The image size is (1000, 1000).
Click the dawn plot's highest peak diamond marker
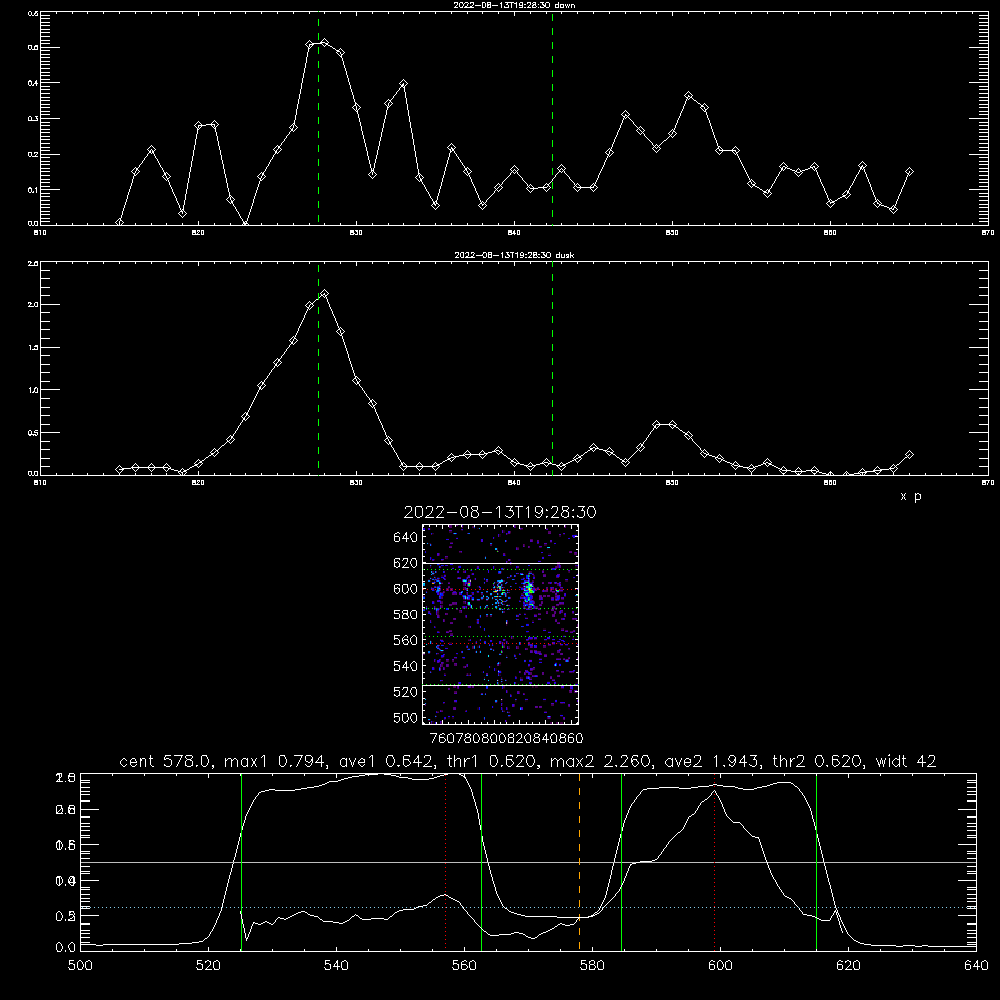pos(325,43)
